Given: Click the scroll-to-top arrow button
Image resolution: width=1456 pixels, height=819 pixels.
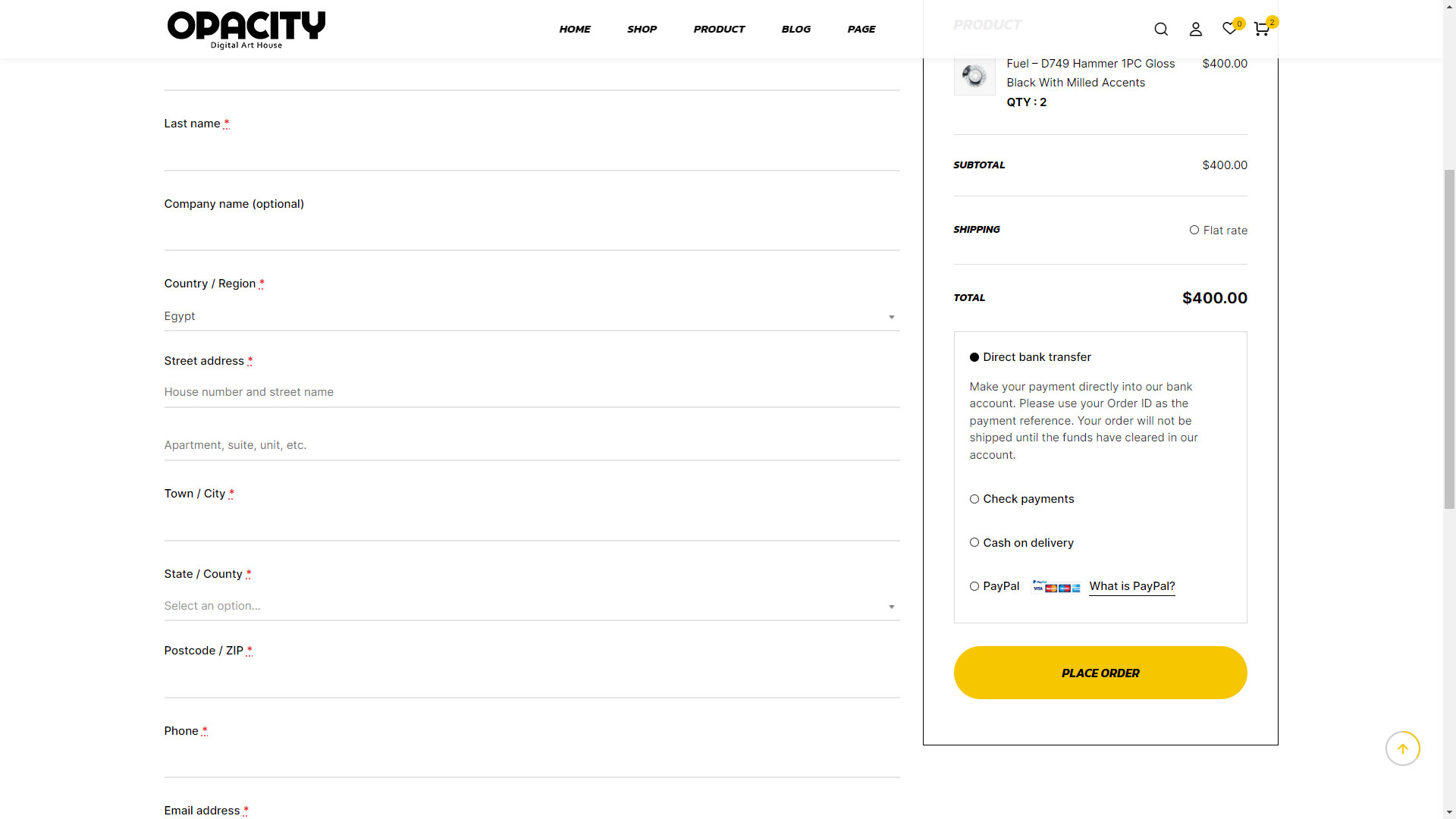Looking at the screenshot, I should pyautogui.click(x=1402, y=748).
